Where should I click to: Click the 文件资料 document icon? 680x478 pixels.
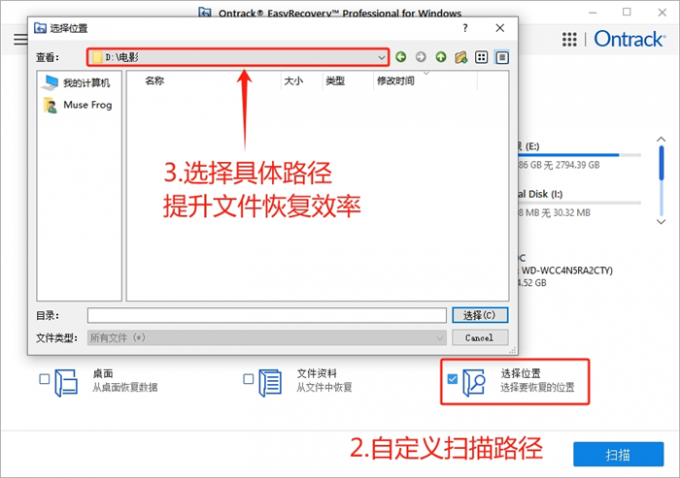pos(270,383)
